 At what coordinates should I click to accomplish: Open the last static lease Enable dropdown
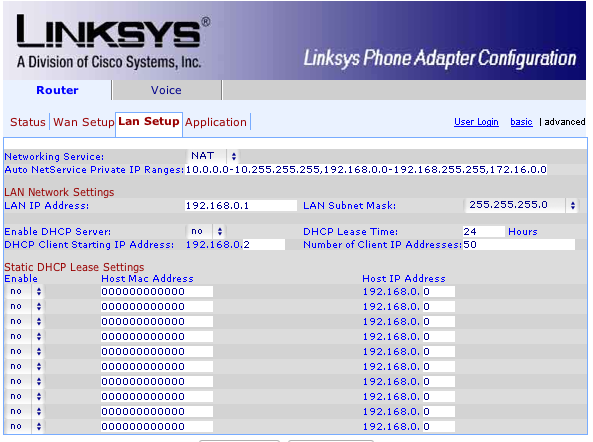click(x=25, y=426)
